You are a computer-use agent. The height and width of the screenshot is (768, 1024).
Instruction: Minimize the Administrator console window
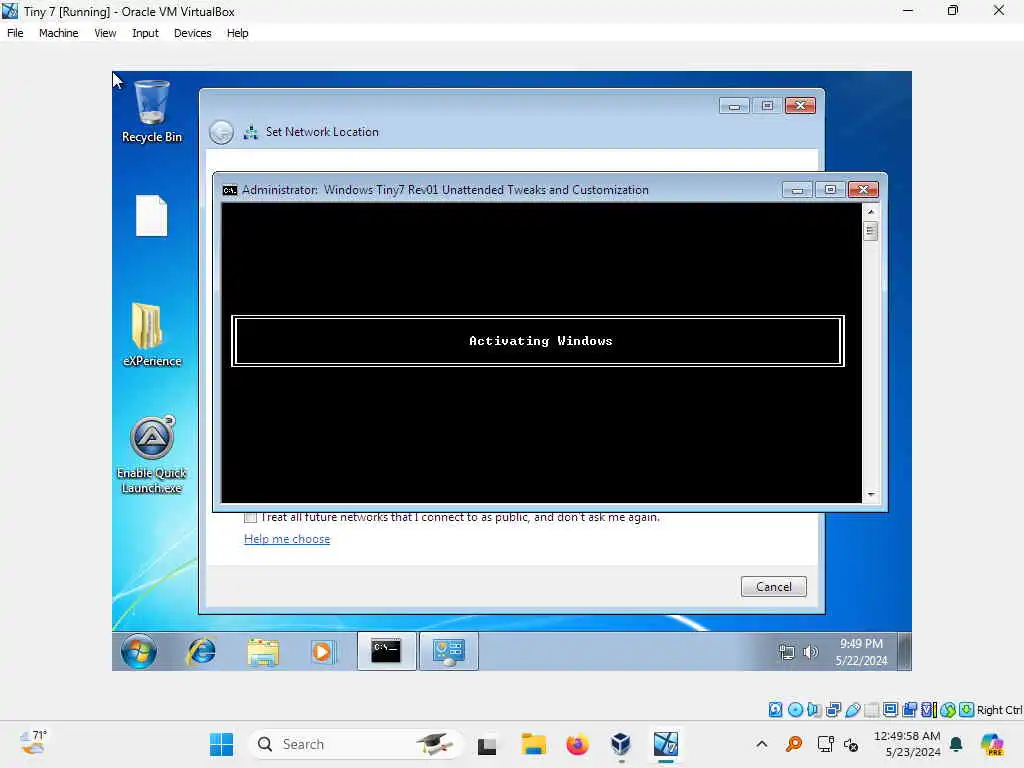pos(797,190)
